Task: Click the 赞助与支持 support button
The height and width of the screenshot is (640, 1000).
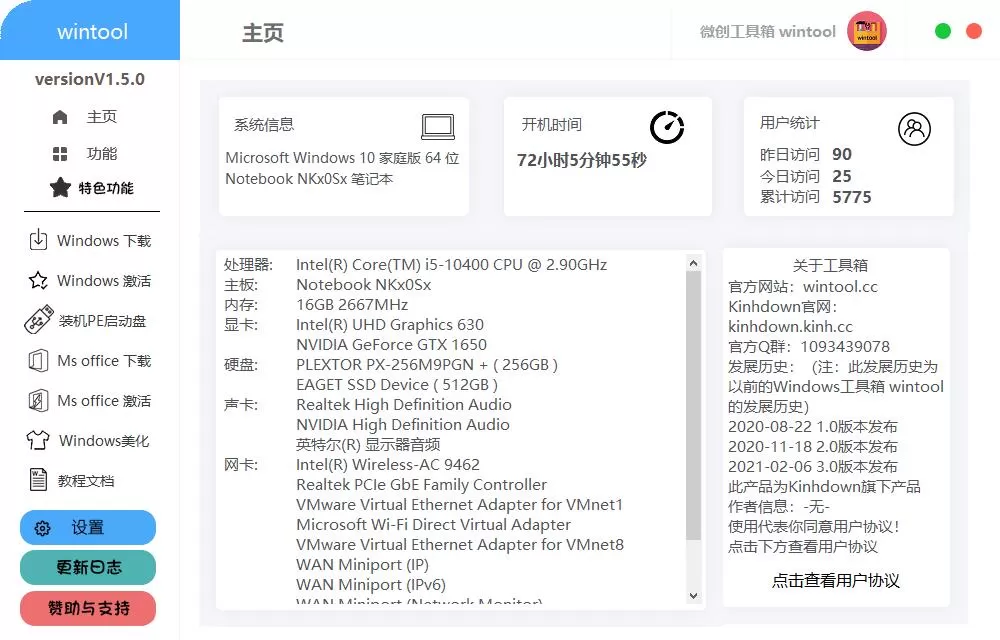Action: tap(87, 608)
